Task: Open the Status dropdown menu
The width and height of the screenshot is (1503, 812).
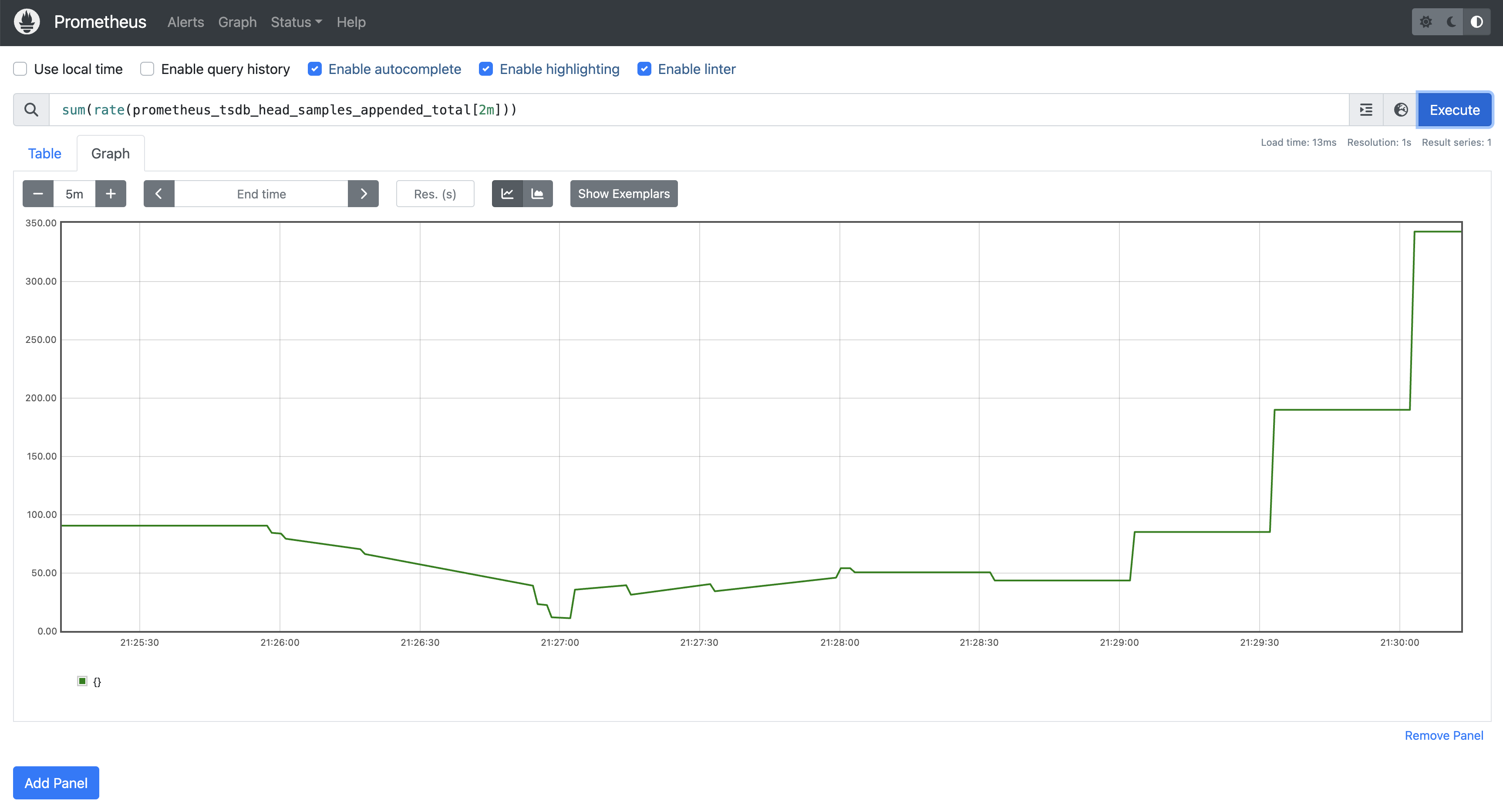Action: tap(296, 22)
